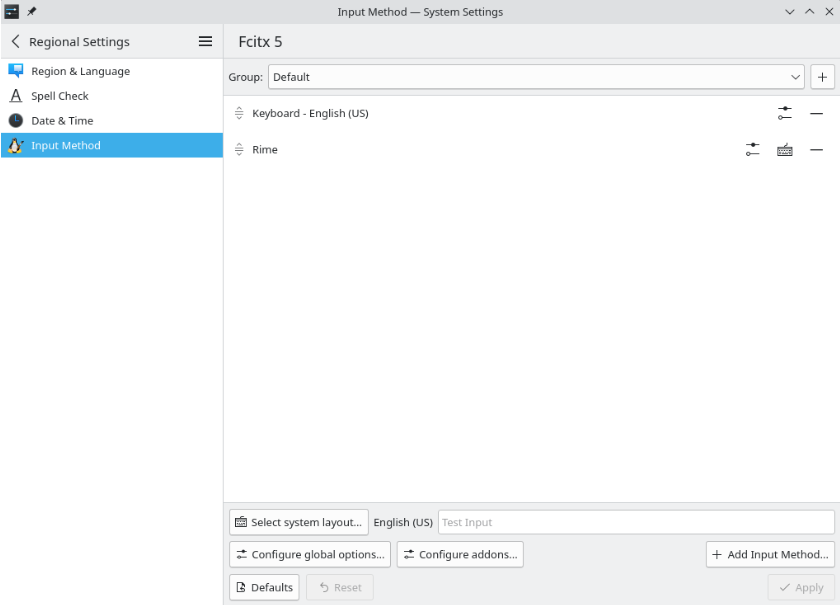The width and height of the screenshot is (840, 605).
Task: Close the System Settings window
Action: tap(829, 12)
